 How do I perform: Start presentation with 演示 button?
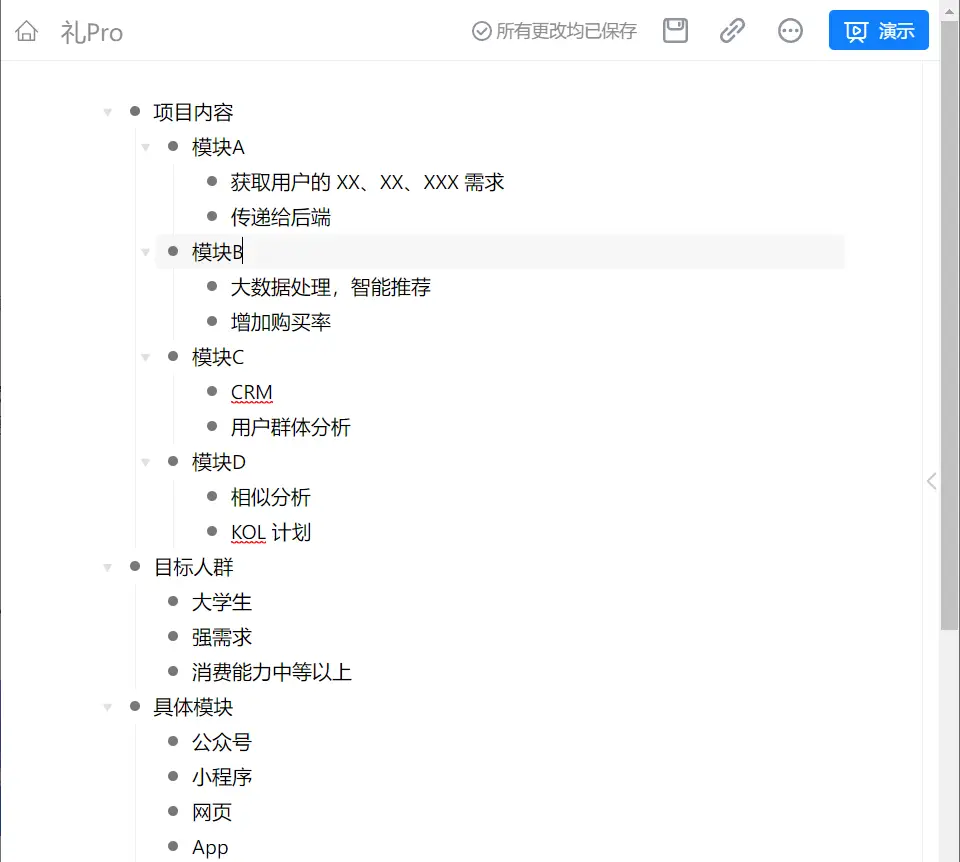click(878, 30)
